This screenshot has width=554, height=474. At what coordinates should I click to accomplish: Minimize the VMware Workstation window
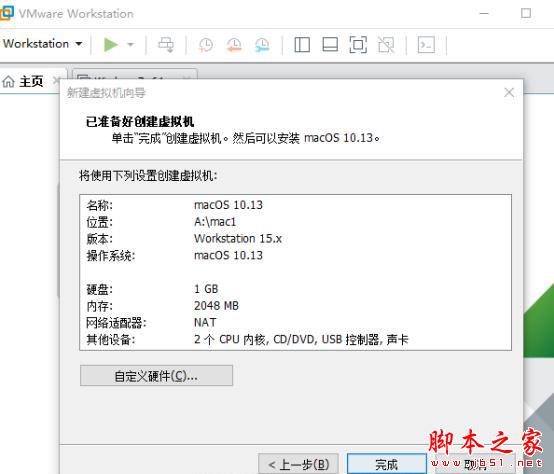tap(484, 13)
